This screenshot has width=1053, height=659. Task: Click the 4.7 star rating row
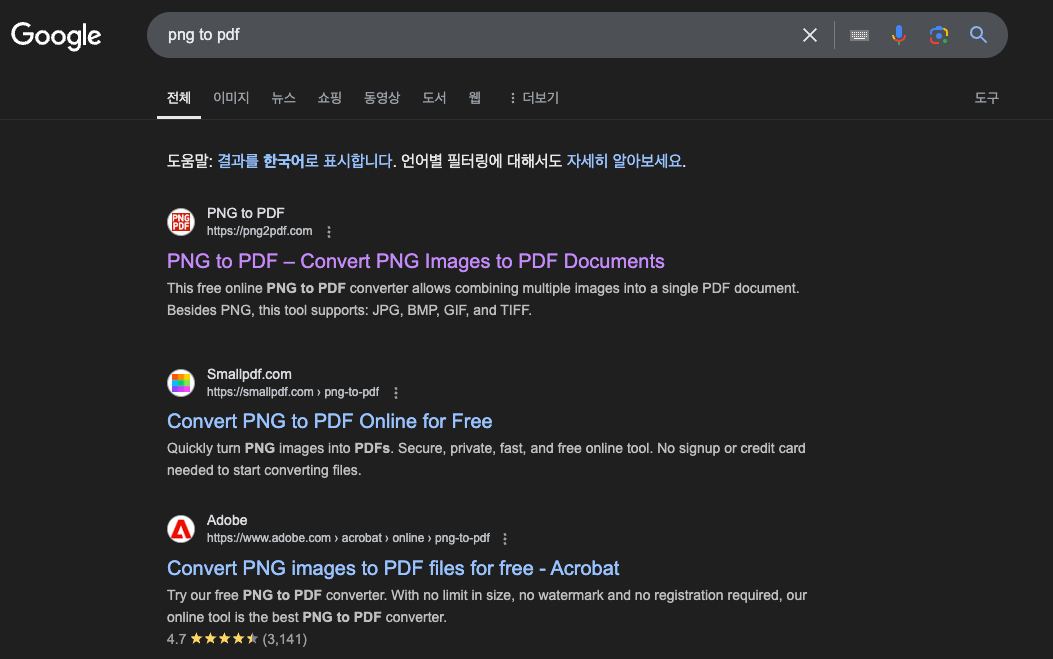(x=237, y=639)
